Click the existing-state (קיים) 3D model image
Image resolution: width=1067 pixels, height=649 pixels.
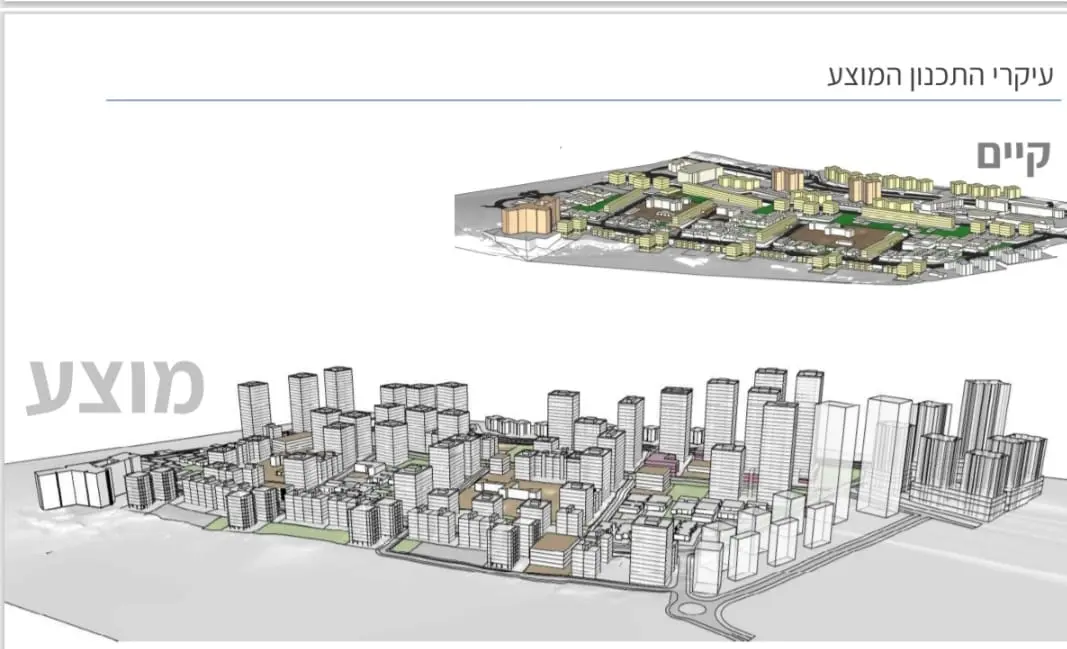[760, 216]
